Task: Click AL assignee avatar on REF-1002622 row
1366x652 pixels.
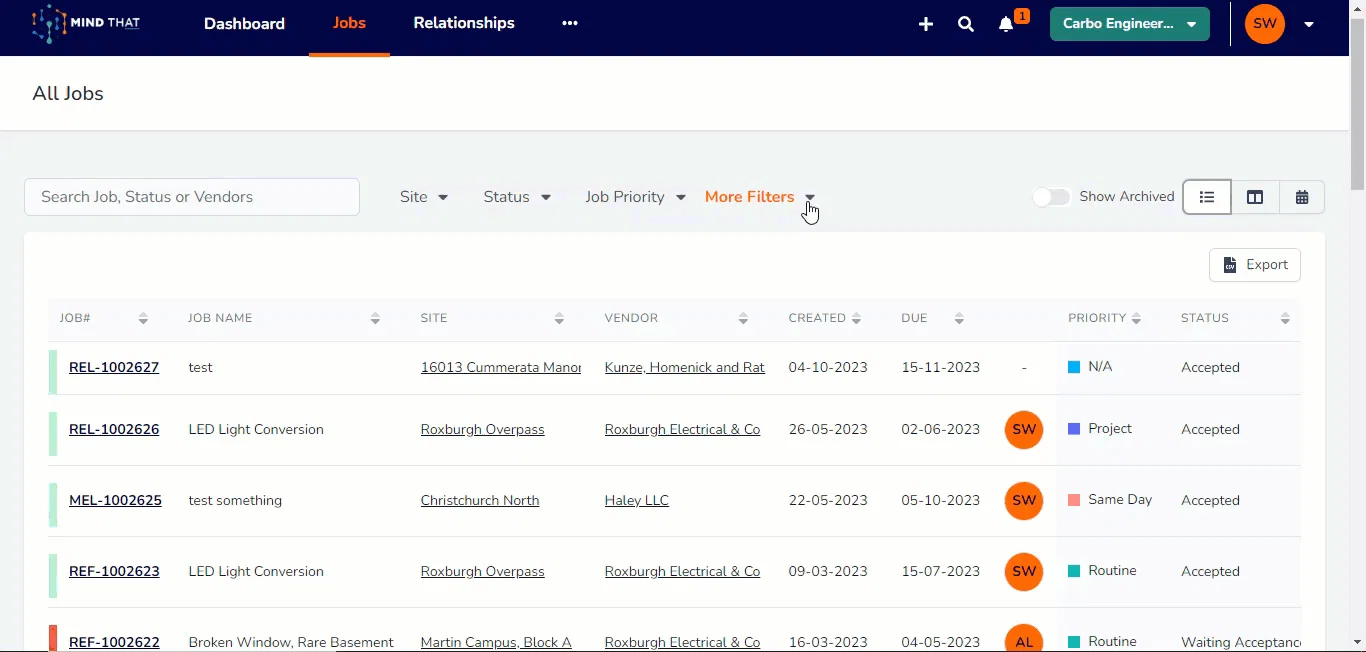Action: point(1024,638)
